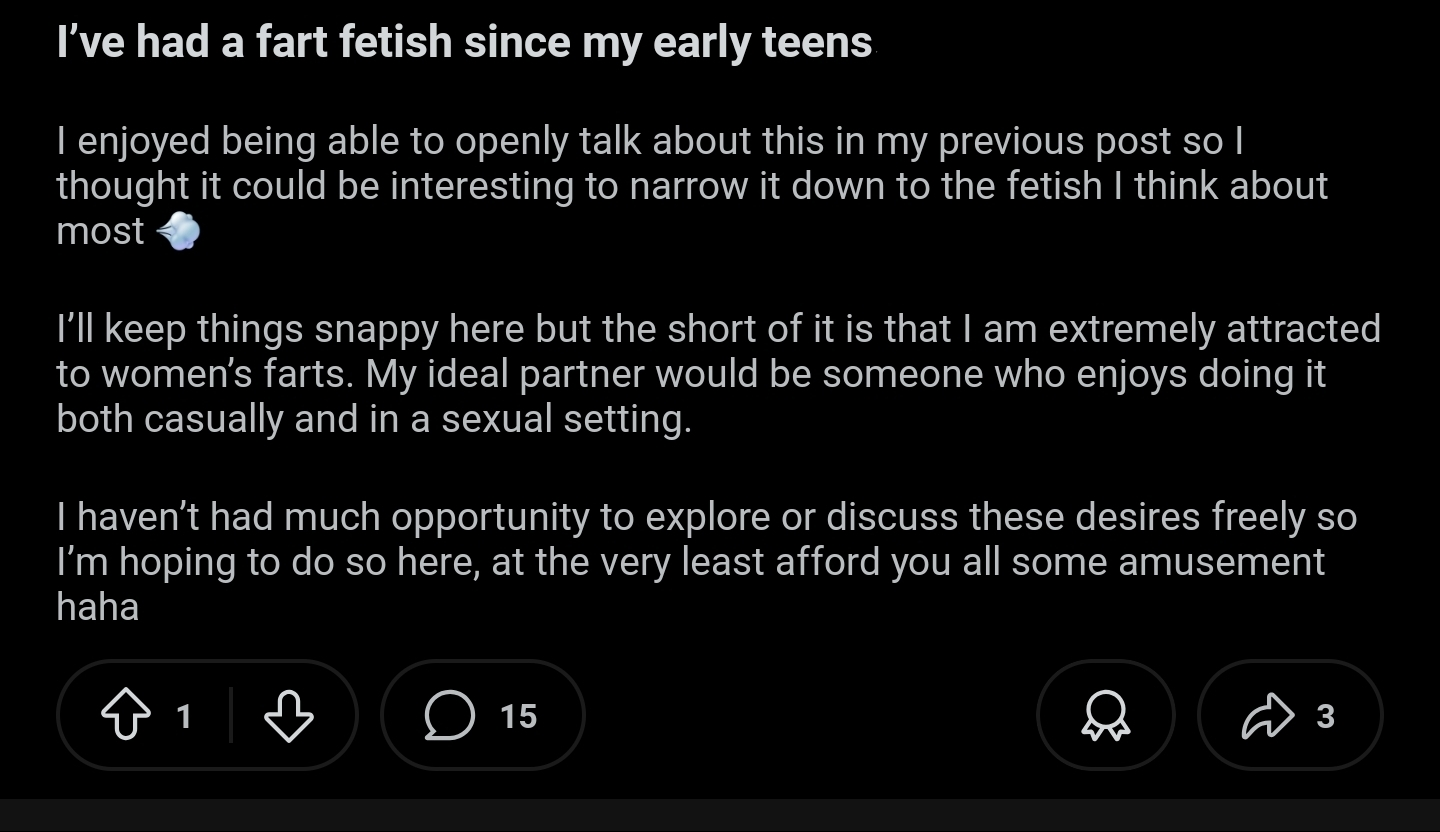
Task: Open the post title heading
Action: click(x=465, y=43)
